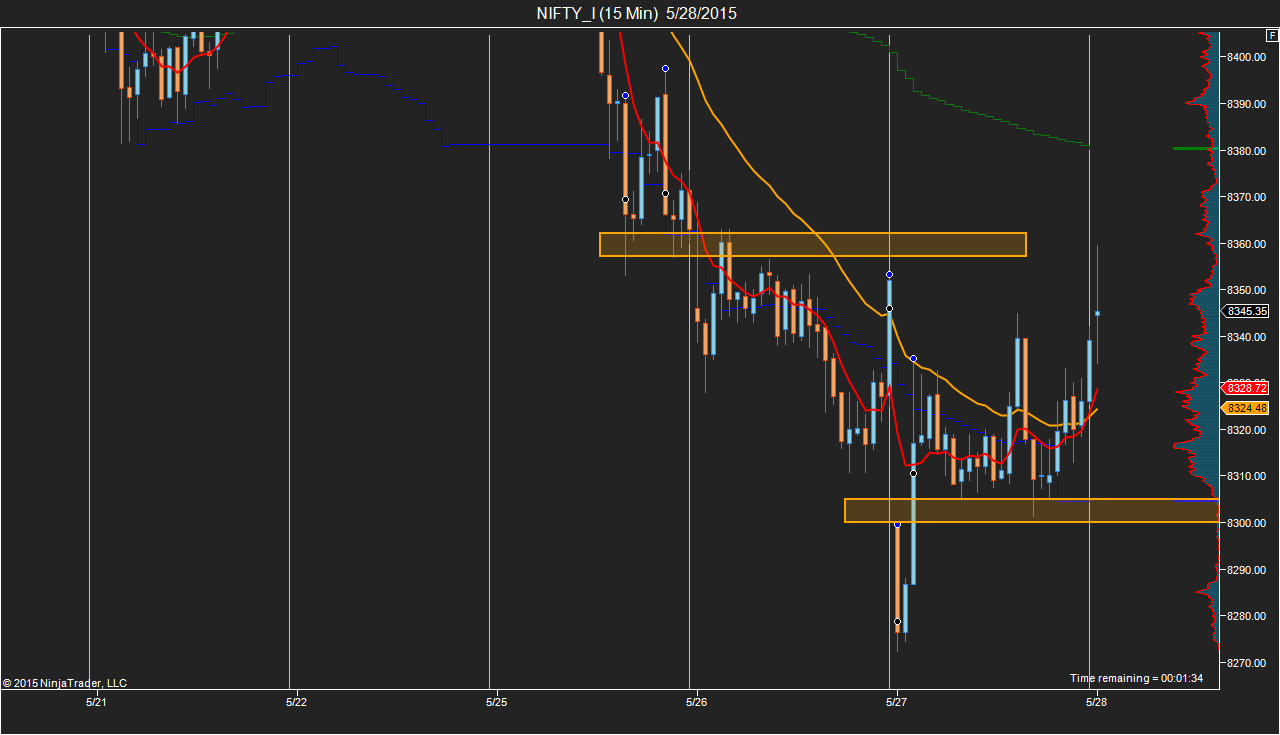
Task: Click the 8280.00 price axis label
Action: coord(1247,616)
